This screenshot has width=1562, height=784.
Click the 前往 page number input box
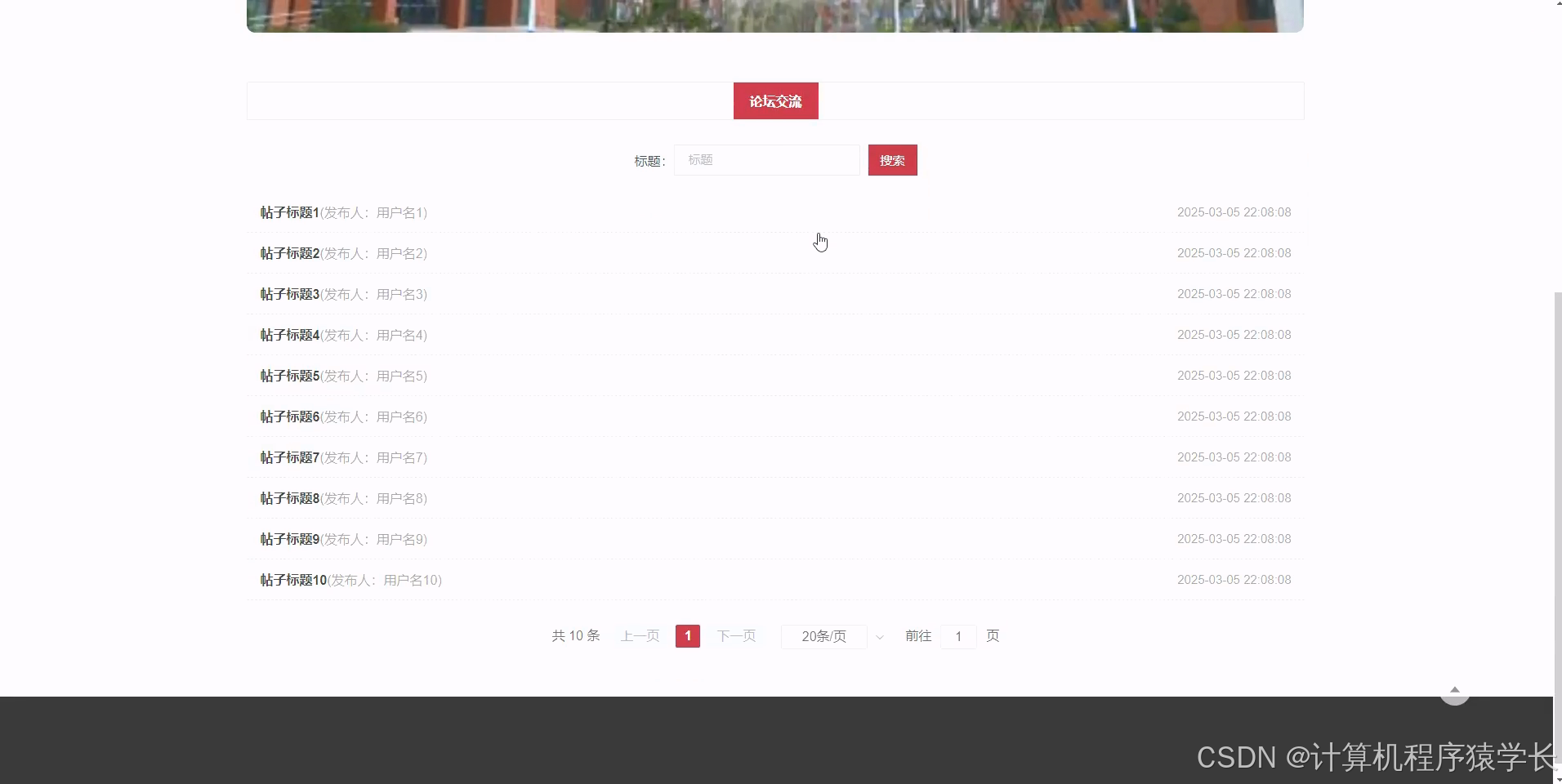(957, 636)
